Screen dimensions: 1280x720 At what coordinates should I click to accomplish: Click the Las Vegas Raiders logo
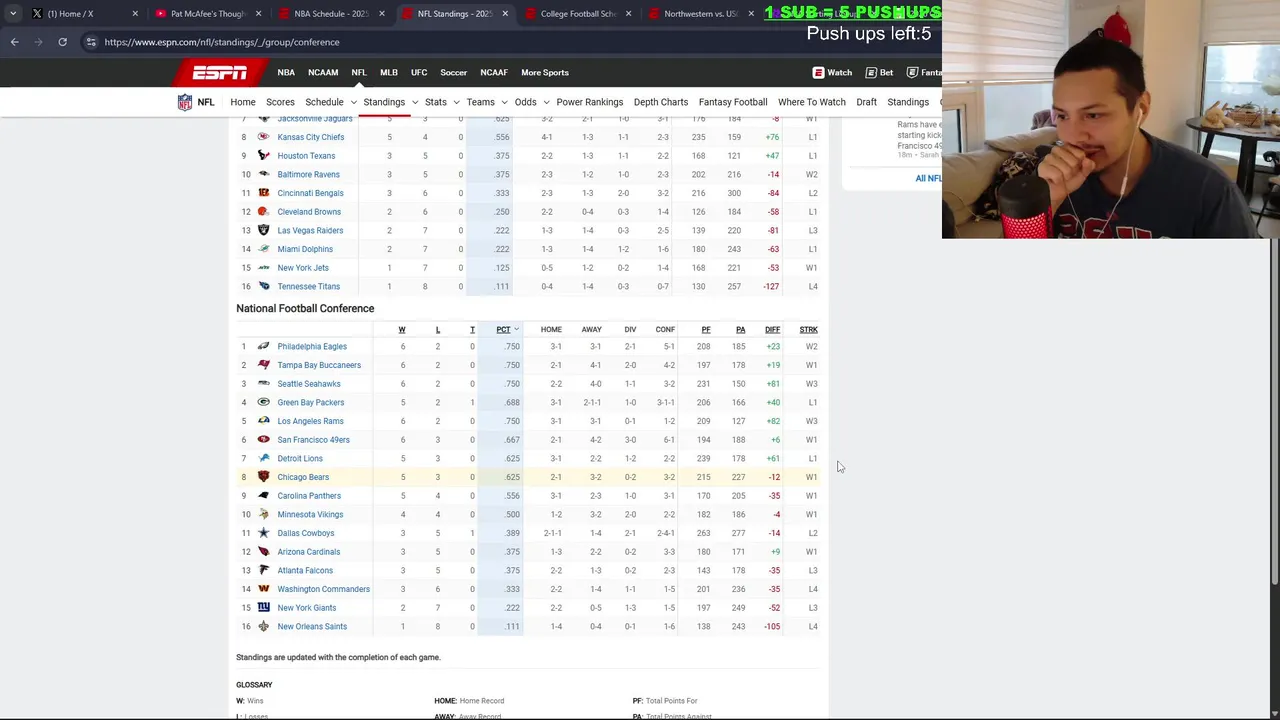[x=264, y=231]
